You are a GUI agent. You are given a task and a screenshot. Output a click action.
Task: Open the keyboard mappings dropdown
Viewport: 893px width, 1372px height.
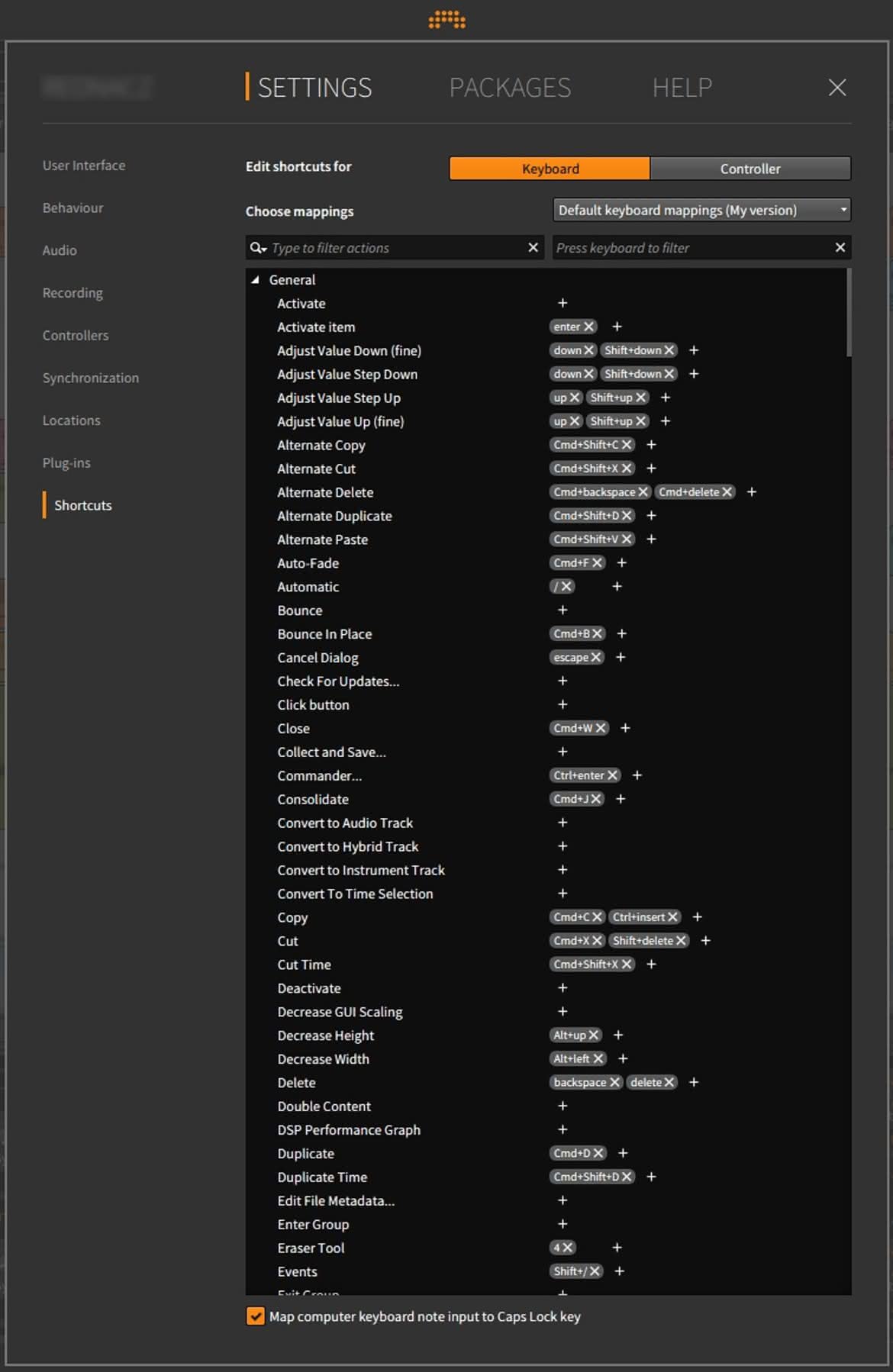pyautogui.click(x=701, y=210)
